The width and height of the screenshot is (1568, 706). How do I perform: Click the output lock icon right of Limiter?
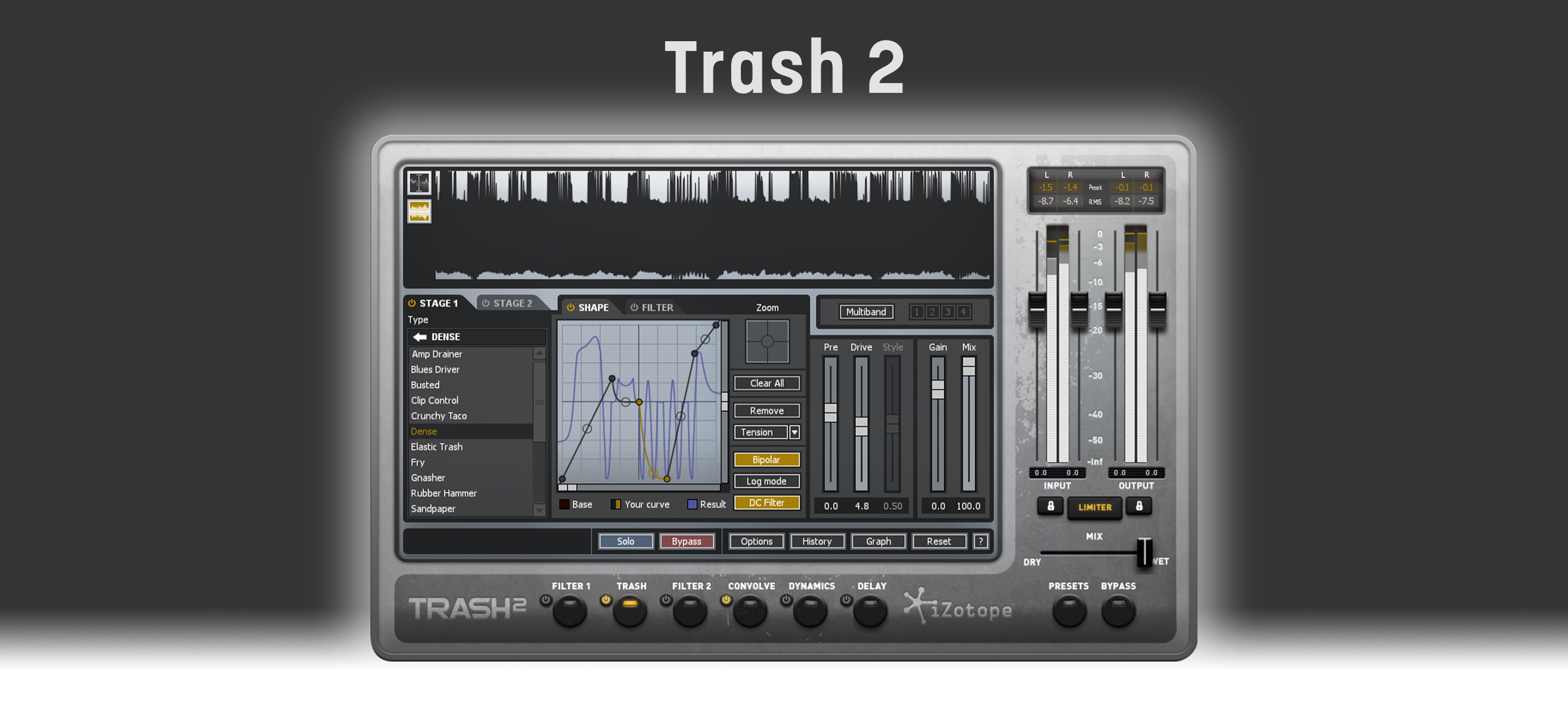point(1139,507)
